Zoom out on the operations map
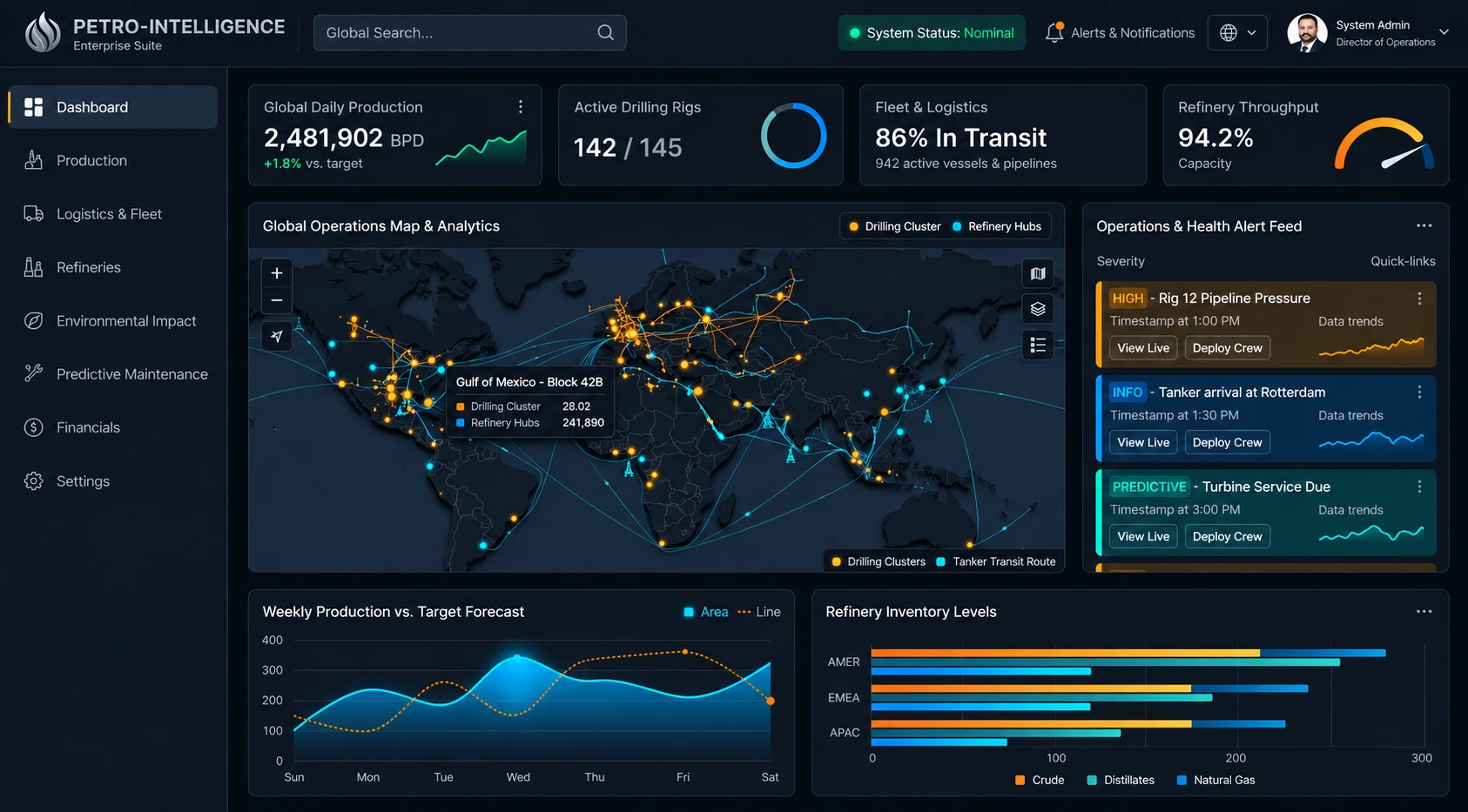 pyautogui.click(x=277, y=300)
